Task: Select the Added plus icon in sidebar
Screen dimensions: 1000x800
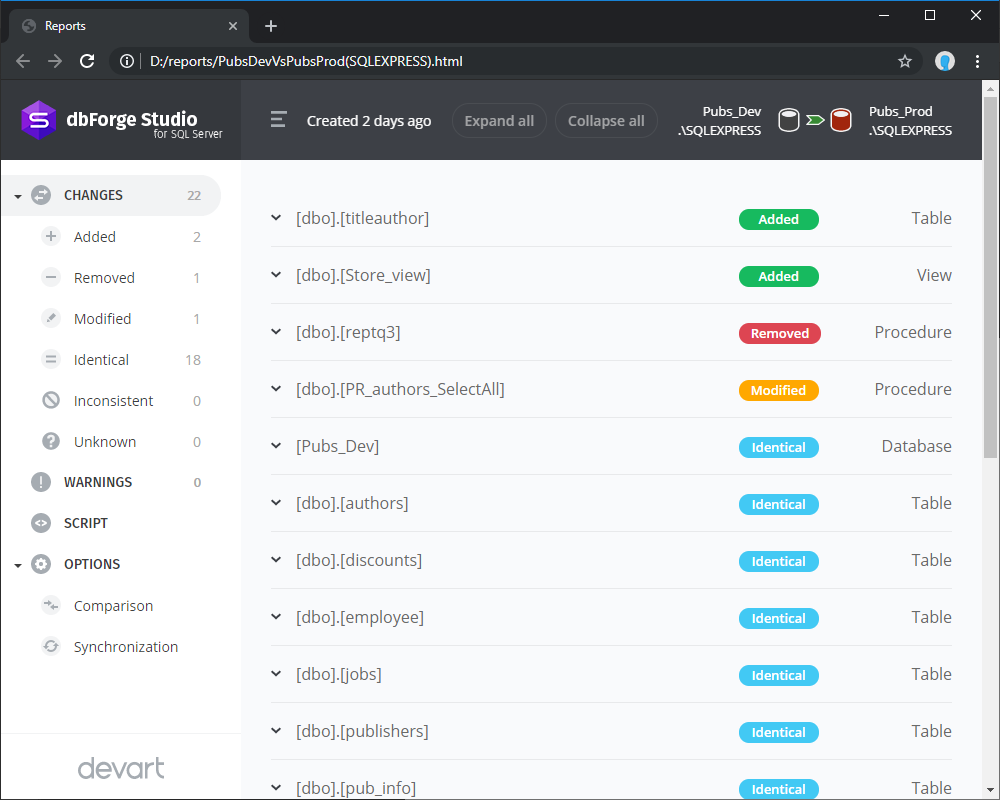Action: point(51,236)
